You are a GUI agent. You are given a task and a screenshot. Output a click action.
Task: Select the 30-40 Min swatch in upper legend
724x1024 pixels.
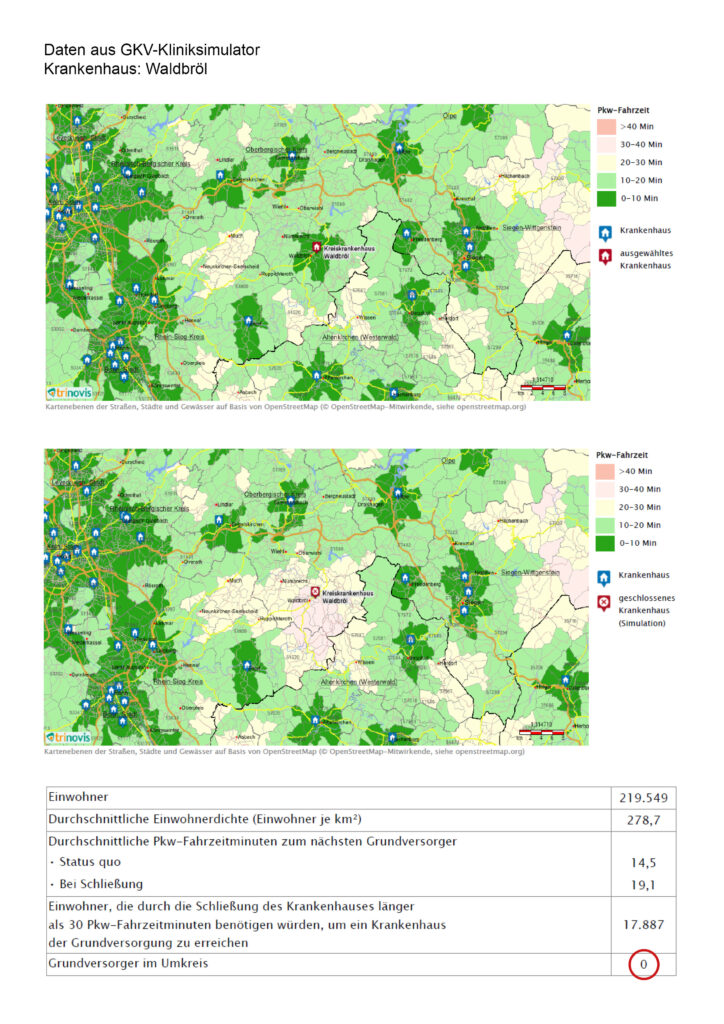[606, 144]
